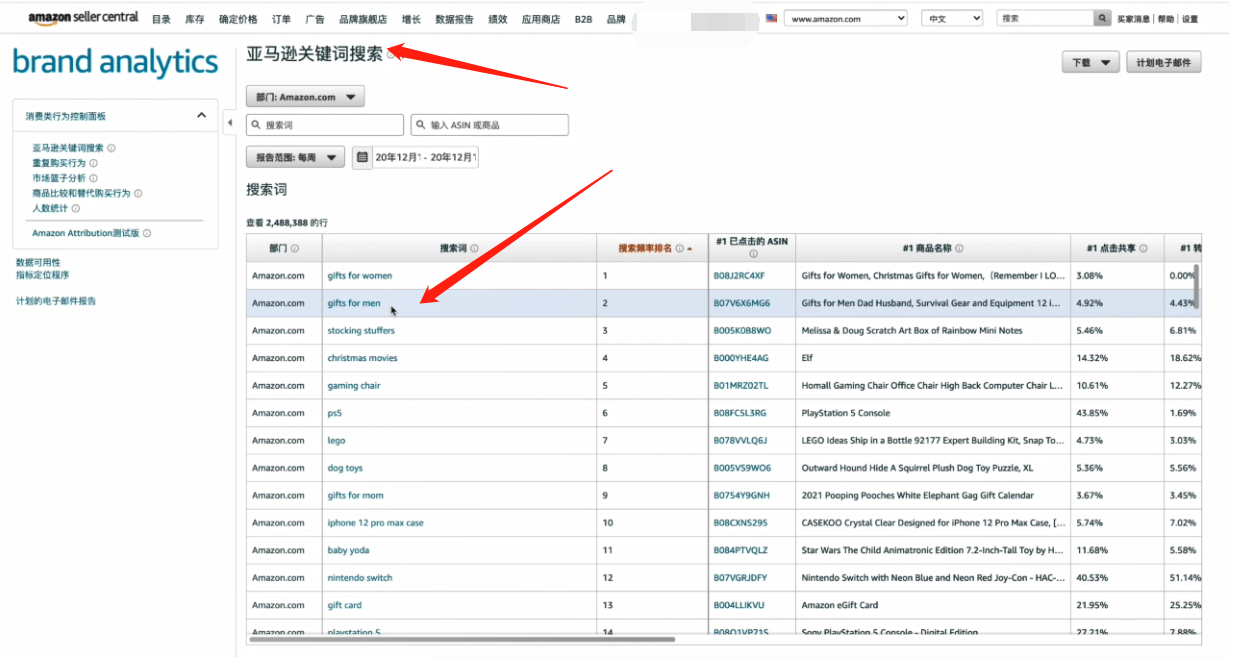The width and height of the screenshot is (1244, 670).
Task: Click info icon under #1 已点击的 ASIN header
Action: coord(753,254)
